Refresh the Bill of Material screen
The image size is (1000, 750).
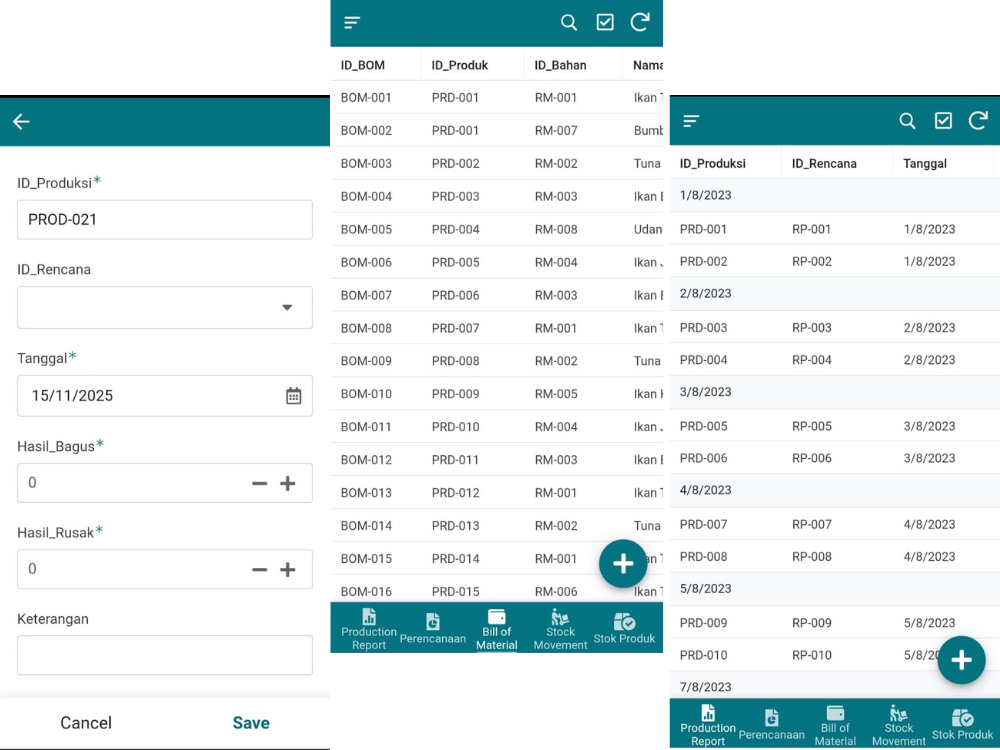click(640, 22)
